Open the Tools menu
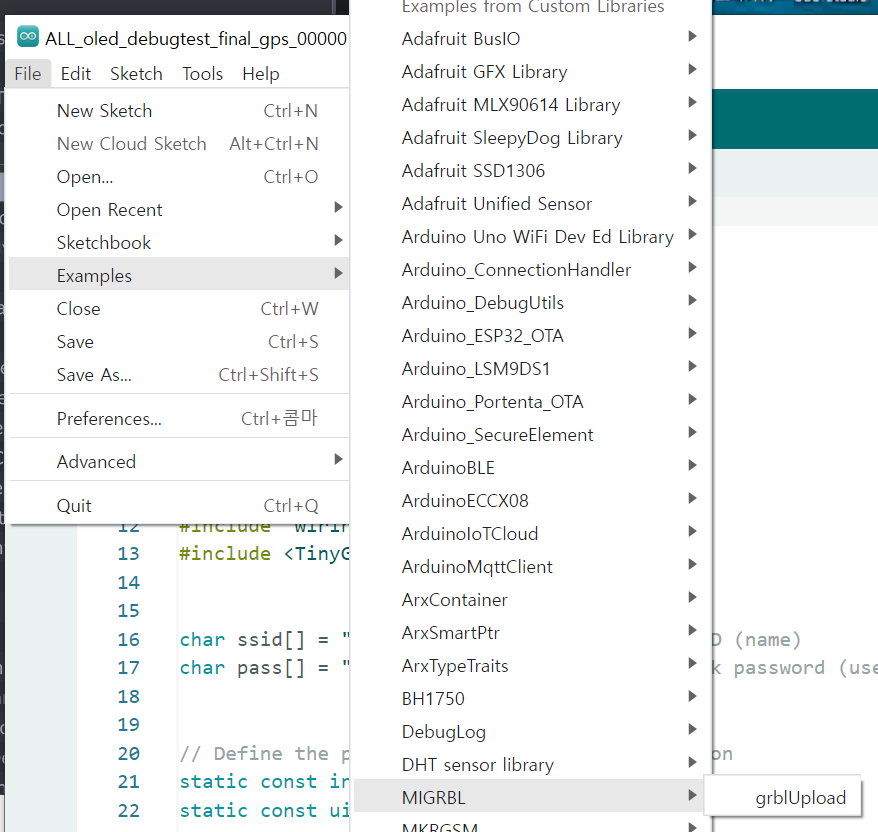This screenshot has height=832, width=878. coord(202,74)
